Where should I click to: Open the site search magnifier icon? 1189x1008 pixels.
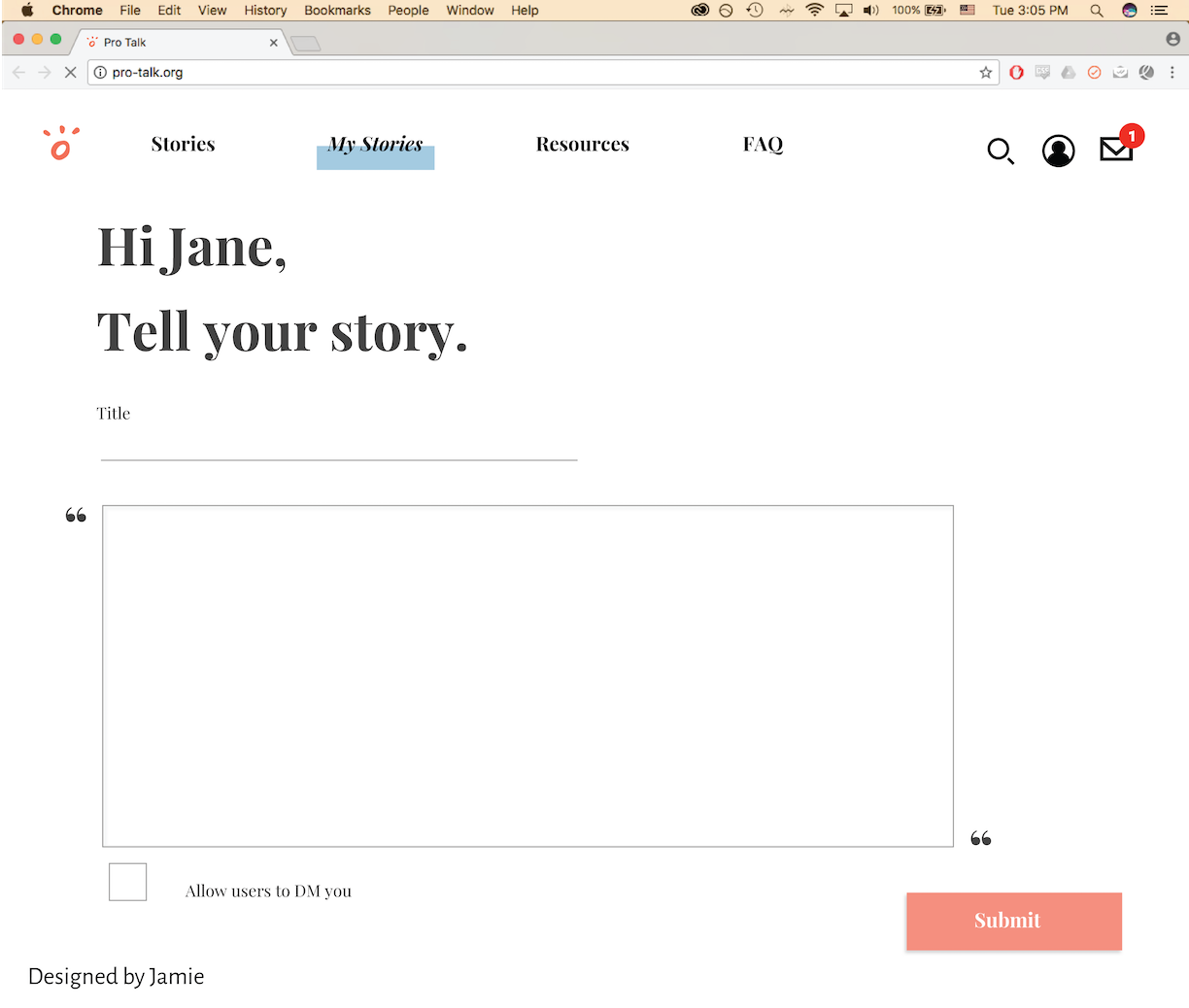coord(1001,151)
